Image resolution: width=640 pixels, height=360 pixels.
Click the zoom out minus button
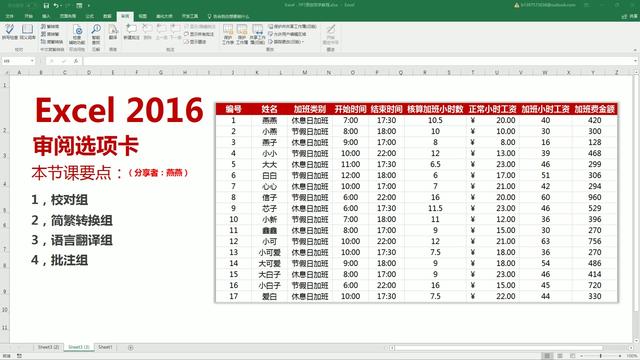[x=582, y=356]
